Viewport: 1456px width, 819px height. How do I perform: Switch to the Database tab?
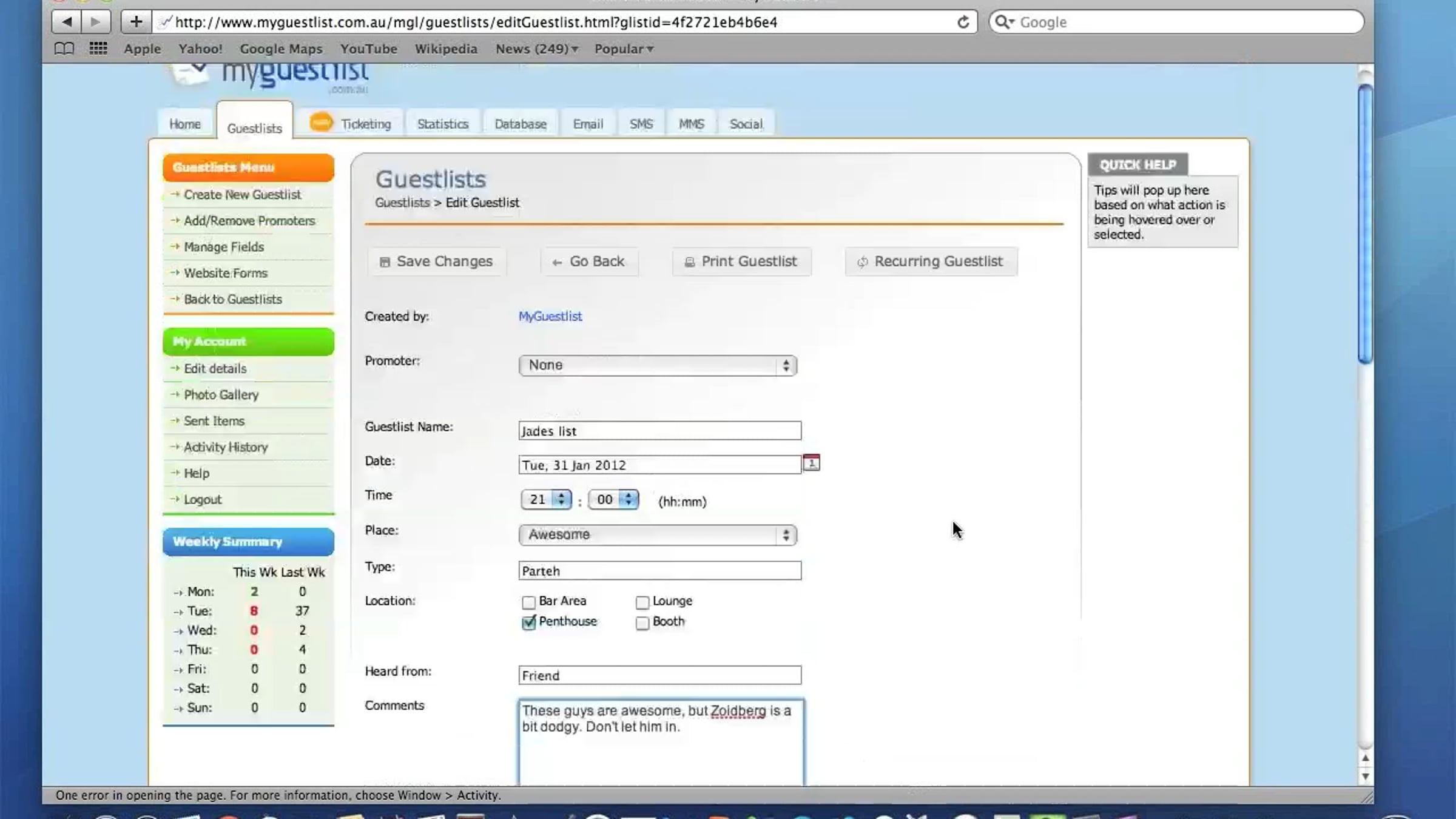pos(520,124)
